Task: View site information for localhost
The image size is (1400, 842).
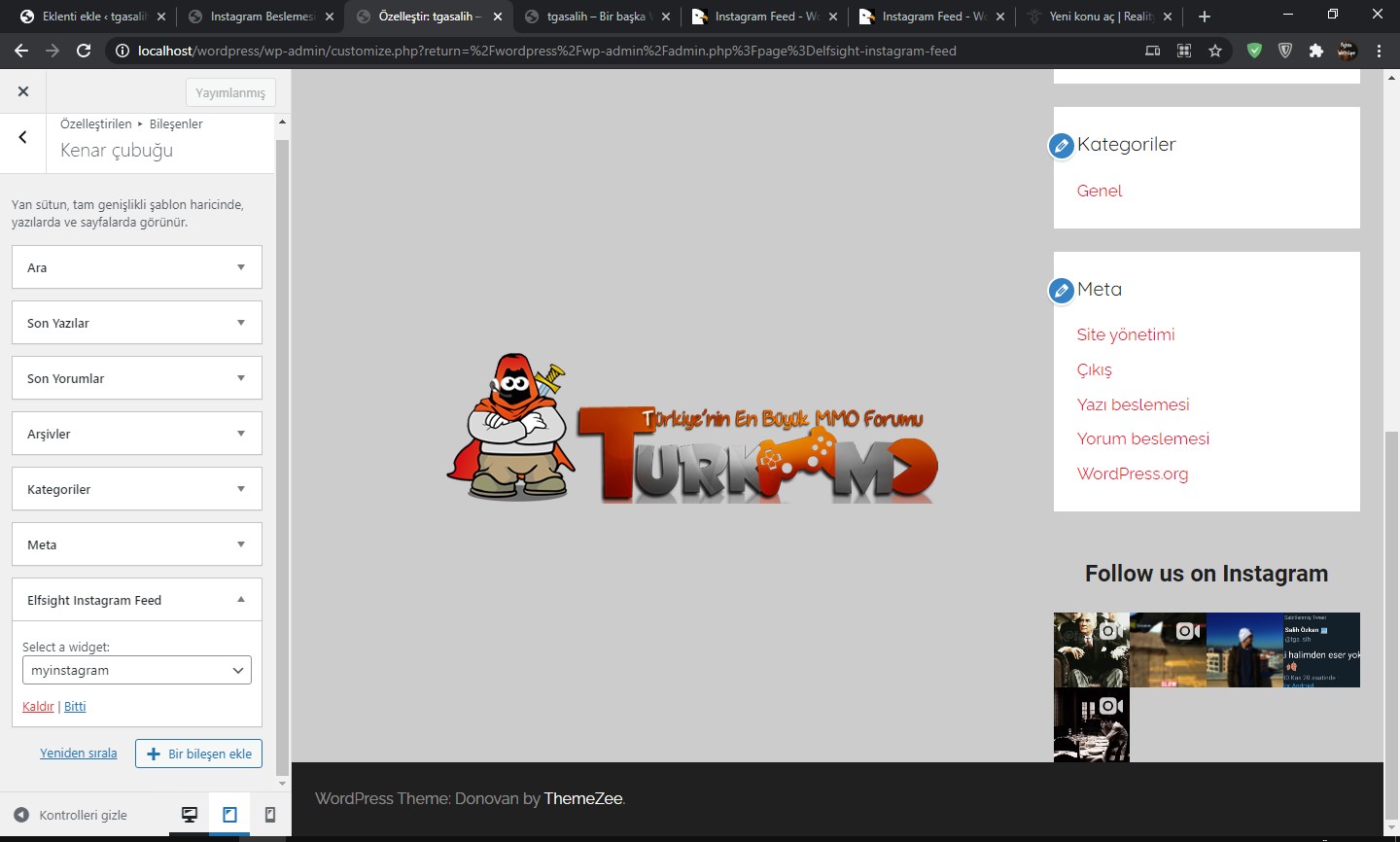Action: pyautogui.click(x=122, y=51)
